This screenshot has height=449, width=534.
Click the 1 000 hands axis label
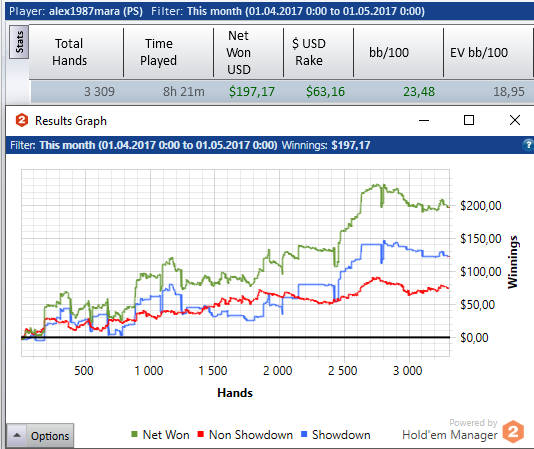tap(149, 371)
